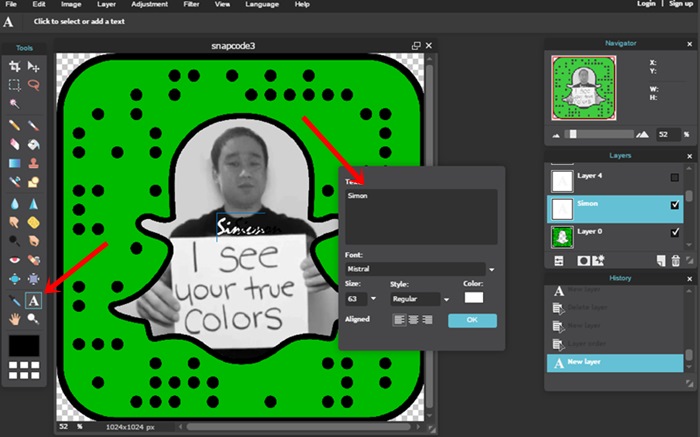Select the Eraser tool
Screen dimensions: 700x437
pos(15,144)
